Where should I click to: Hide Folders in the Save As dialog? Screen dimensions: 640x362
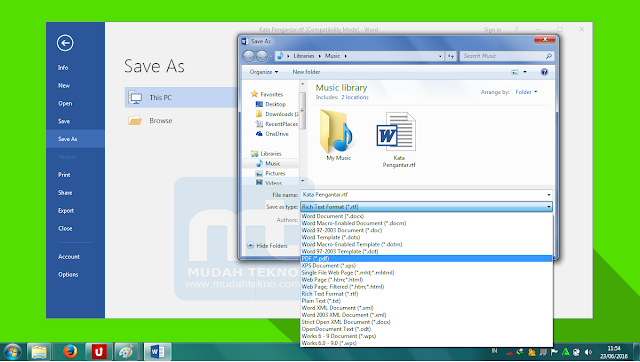[267, 246]
